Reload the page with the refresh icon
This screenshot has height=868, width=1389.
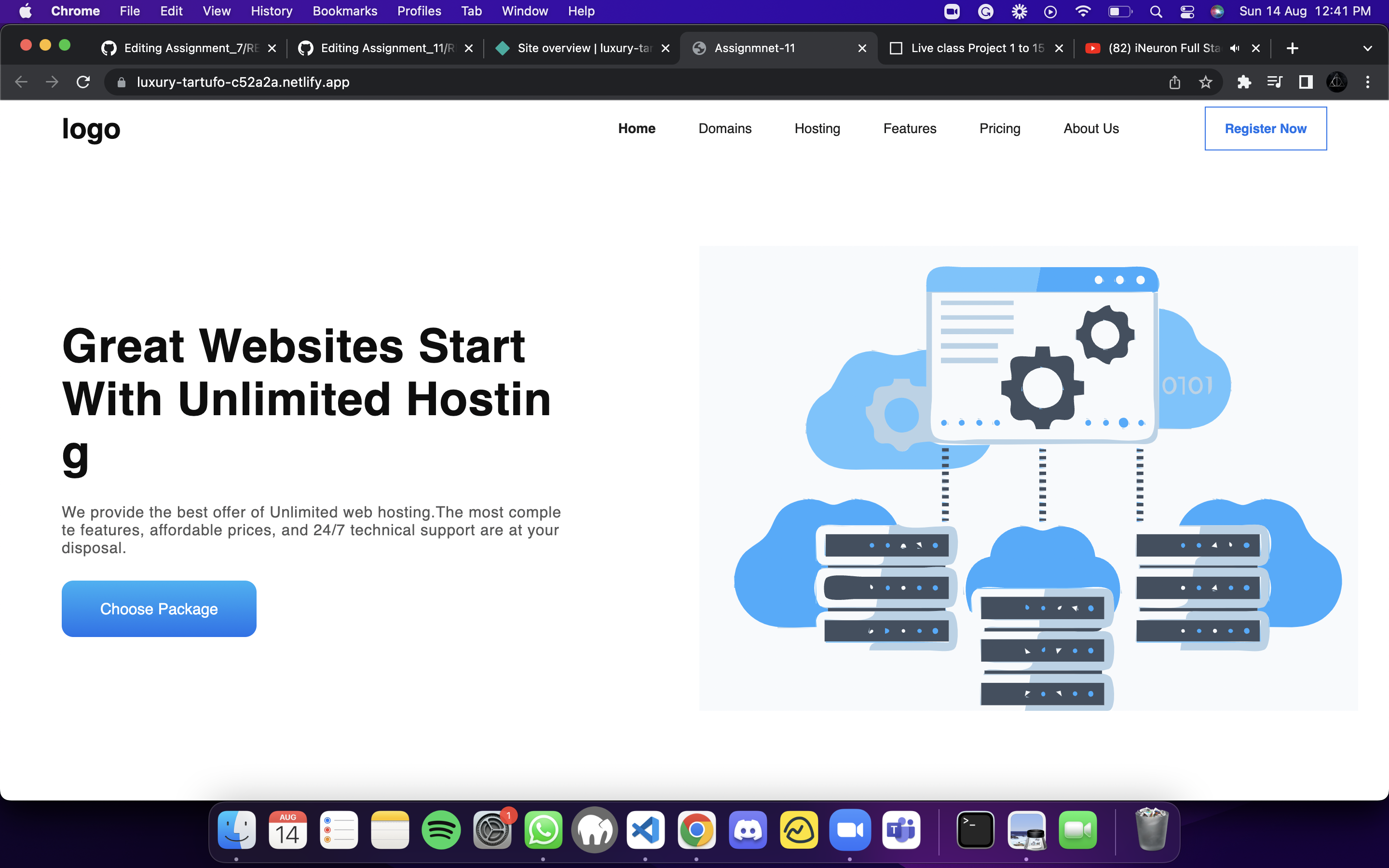pyautogui.click(x=83, y=82)
